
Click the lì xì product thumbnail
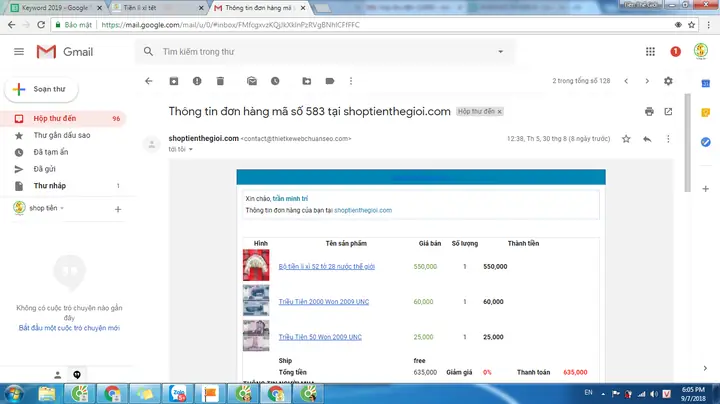click(x=256, y=265)
